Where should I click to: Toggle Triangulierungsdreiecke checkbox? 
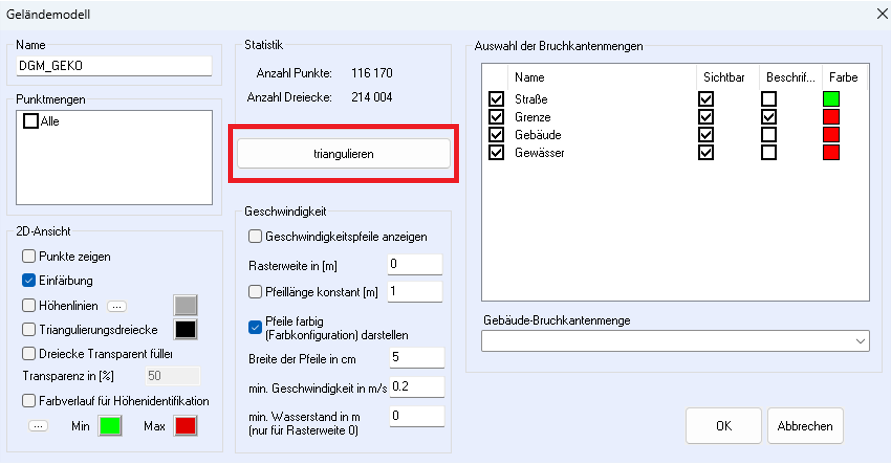(29, 329)
